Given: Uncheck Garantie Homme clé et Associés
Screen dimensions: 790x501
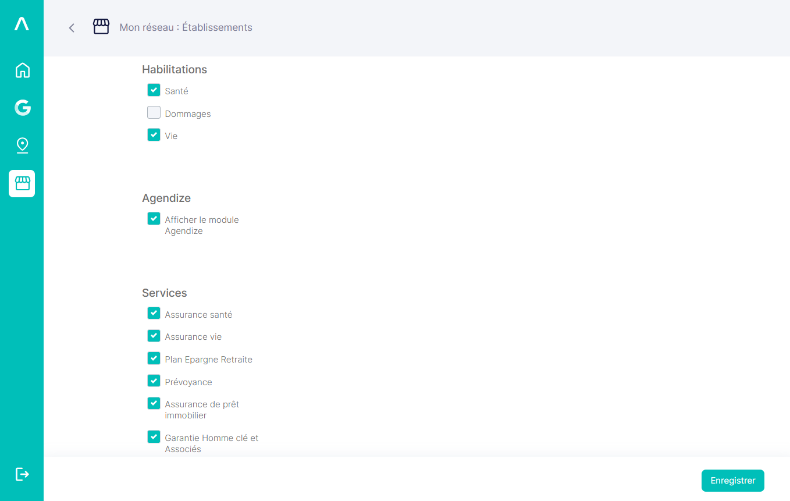Looking at the screenshot, I should coord(154,437).
